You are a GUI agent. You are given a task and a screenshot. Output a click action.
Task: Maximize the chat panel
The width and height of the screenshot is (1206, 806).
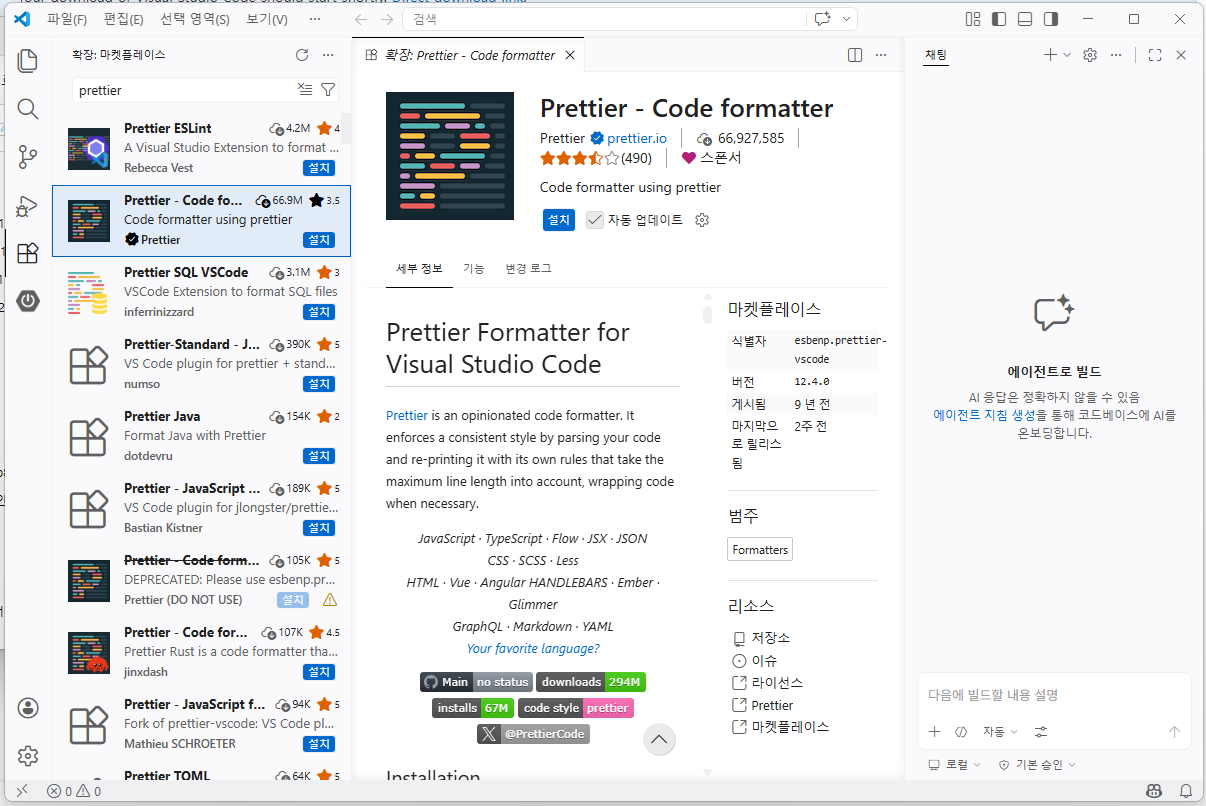pyautogui.click(x=1155, y=55)
